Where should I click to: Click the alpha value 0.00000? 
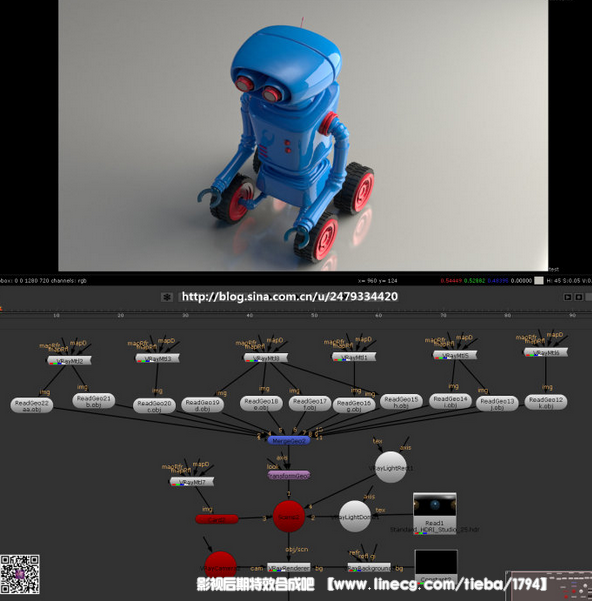(x=521, y=281)
